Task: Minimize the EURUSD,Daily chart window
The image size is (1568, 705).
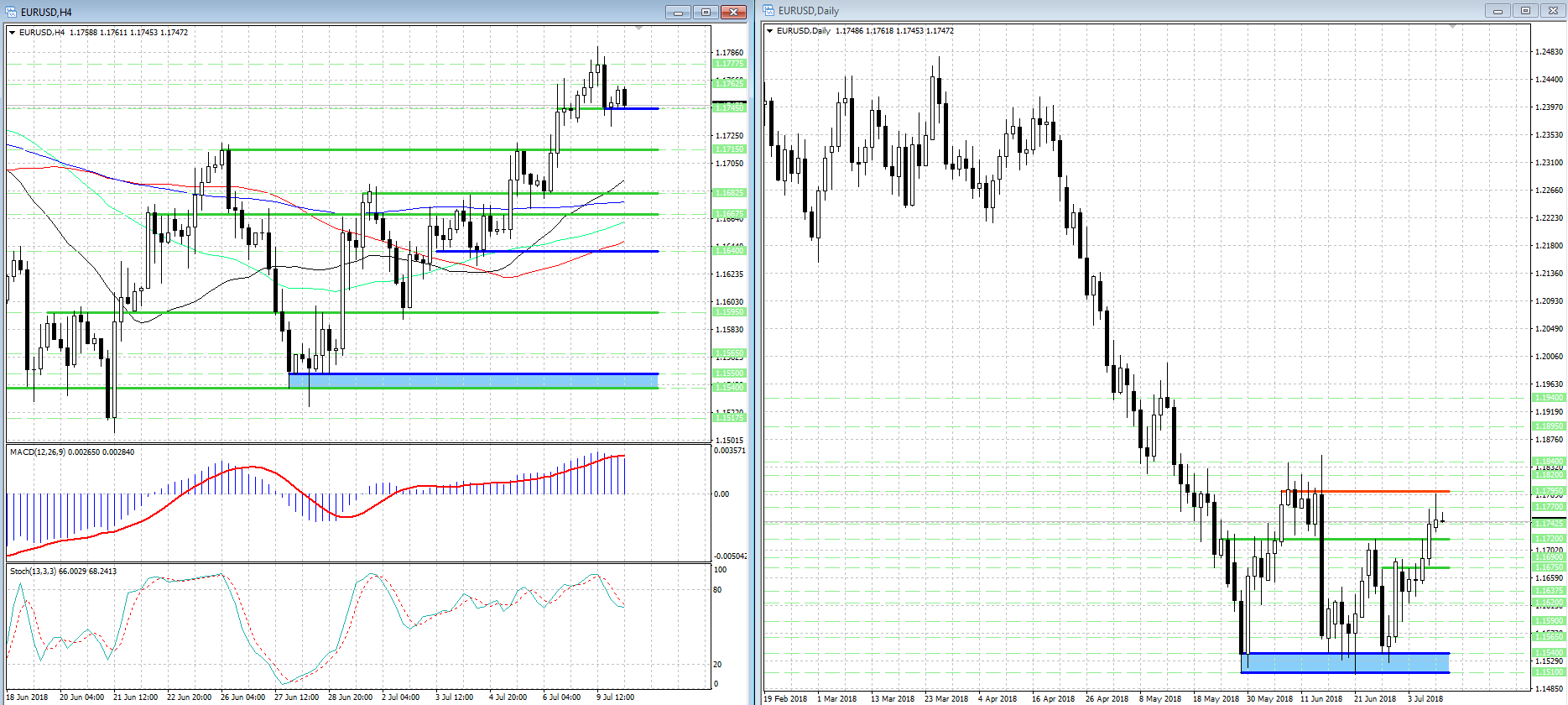Action: pos(1498,11)
